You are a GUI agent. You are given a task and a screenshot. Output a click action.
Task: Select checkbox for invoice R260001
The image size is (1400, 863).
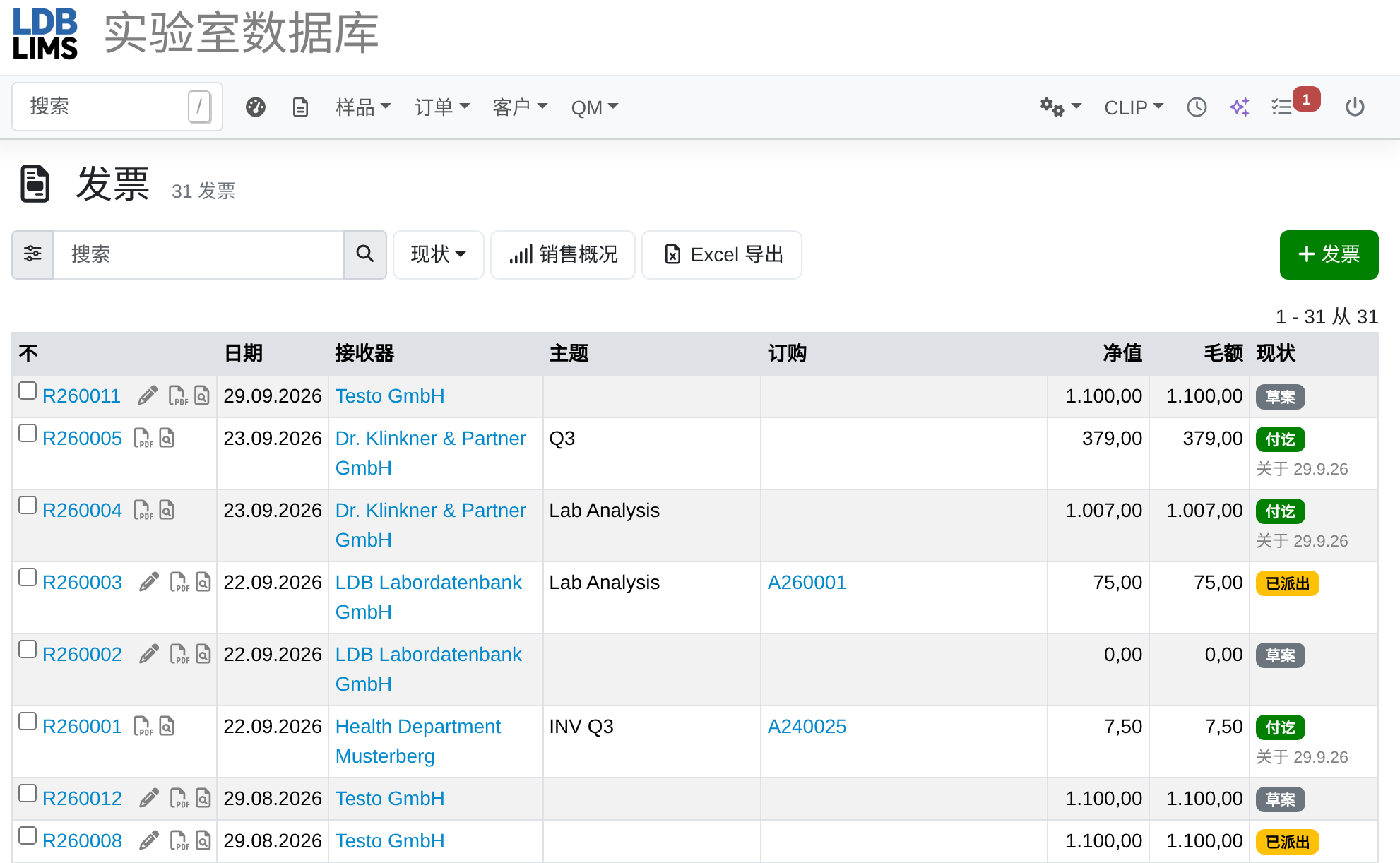point(28,721)
